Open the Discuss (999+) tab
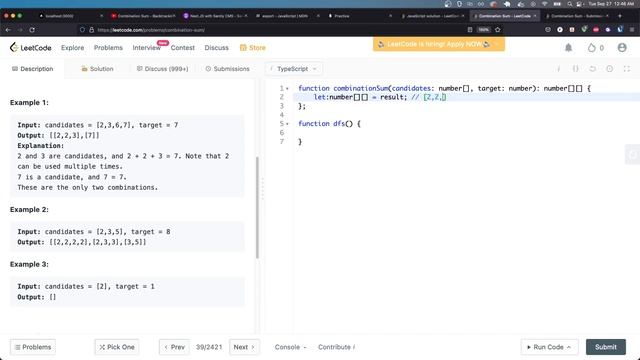The width and height of the screenshot is (640, 360). pos(162,69)
